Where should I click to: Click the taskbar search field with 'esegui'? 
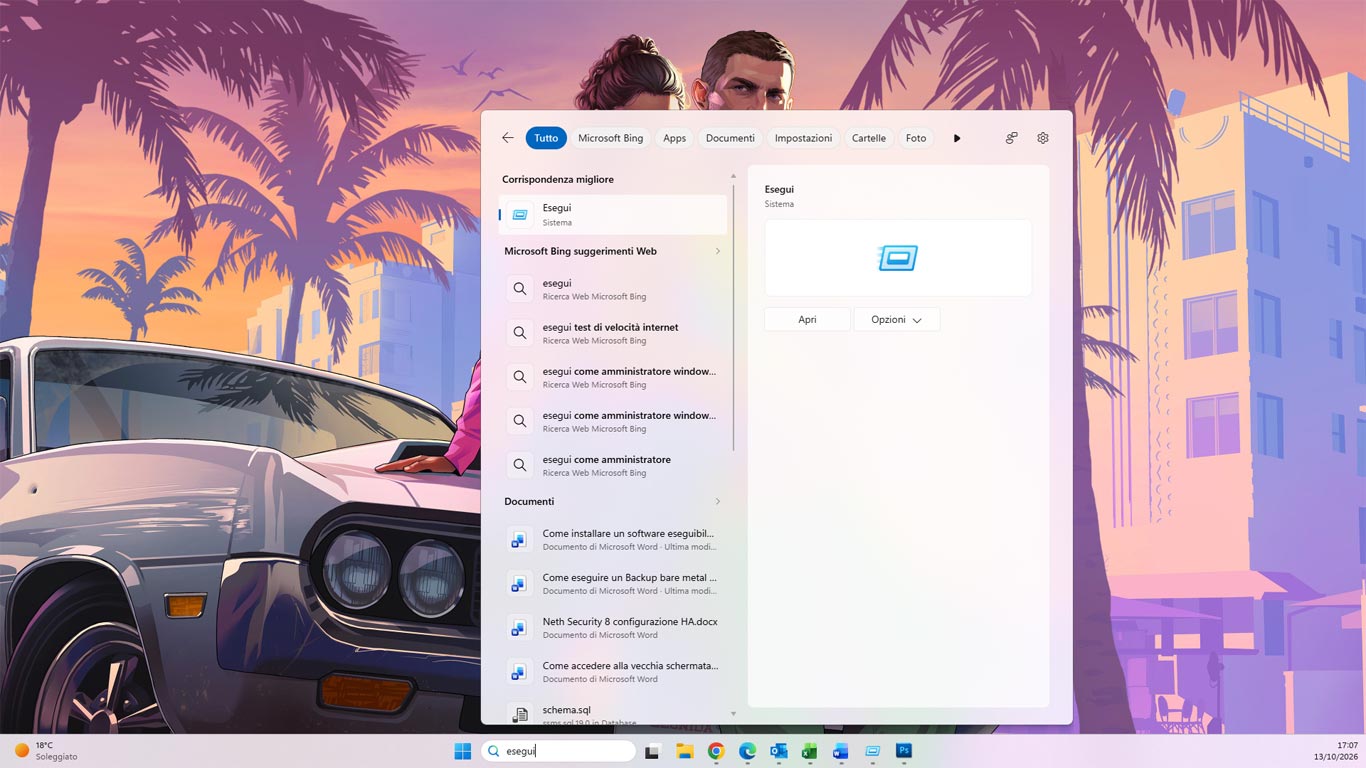click(x=558, y=751)
